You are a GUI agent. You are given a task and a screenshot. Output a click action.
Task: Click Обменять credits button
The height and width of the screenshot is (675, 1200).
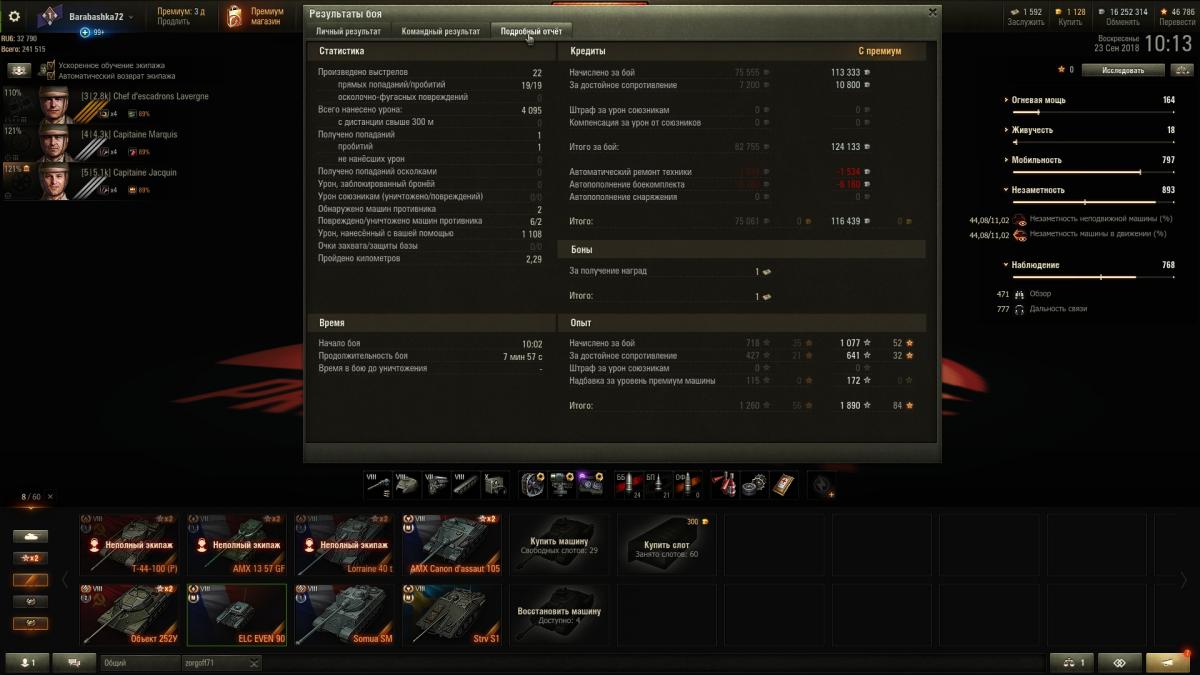click(x=1123, y=22)
